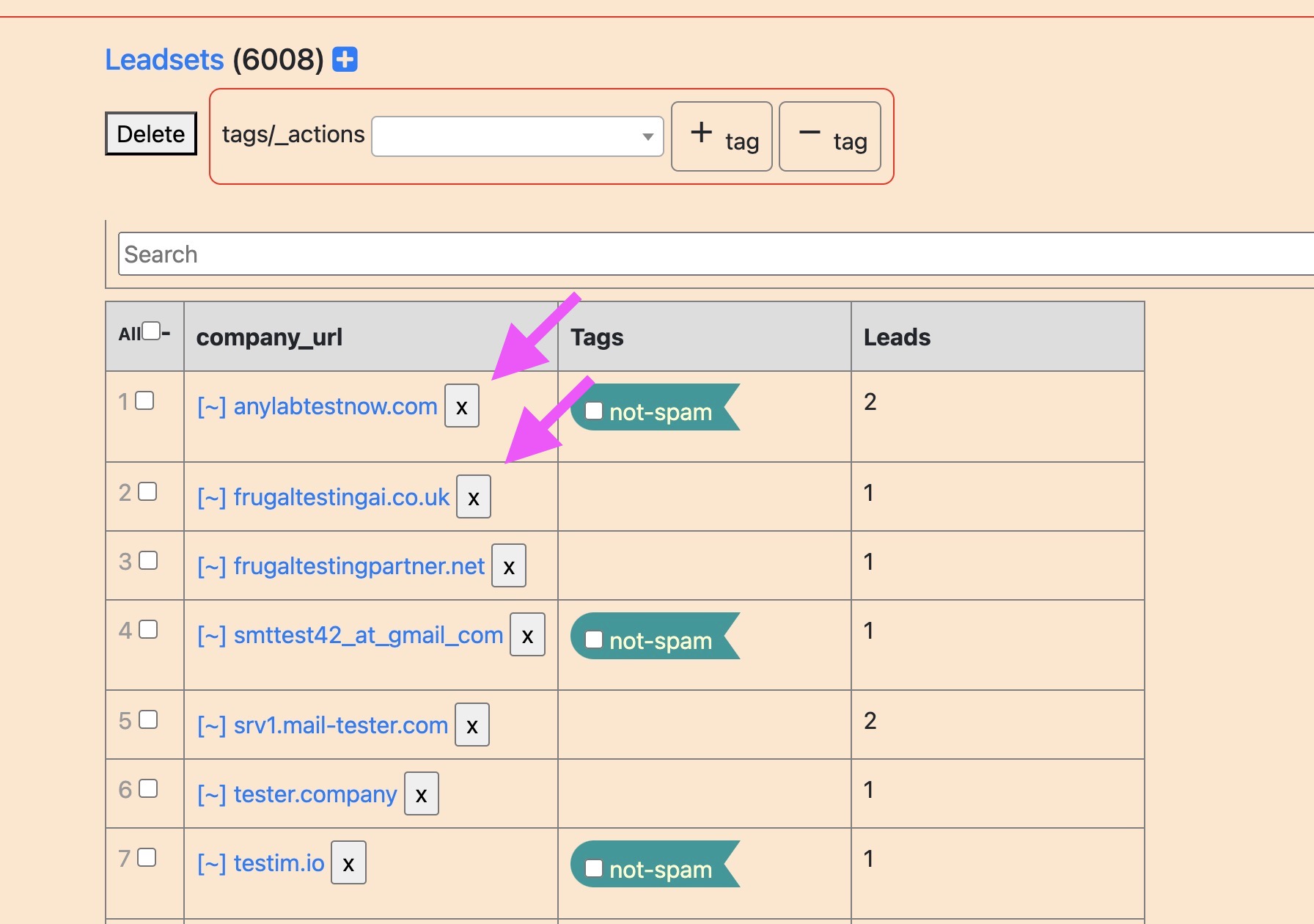The width and height of the screenshot is (1314, 924).
Task: Click the x button next to smttest42_at_gmail_com
Action: click(528, 634)
